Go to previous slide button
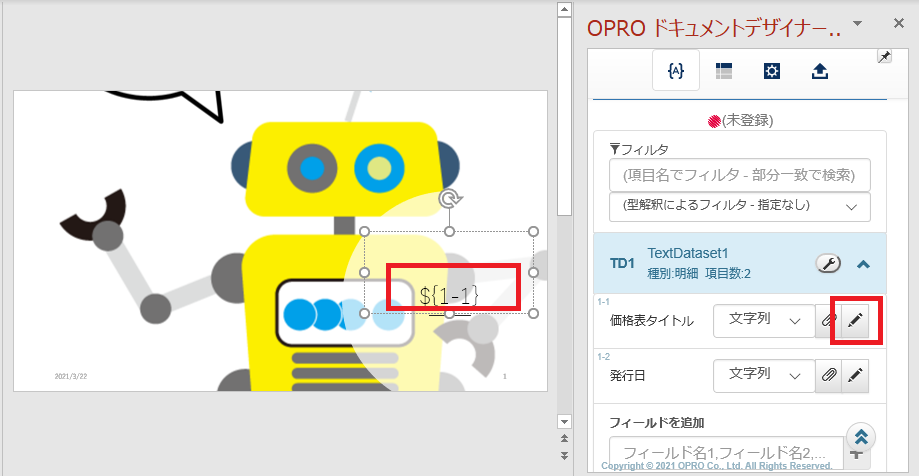Screen dimensions: 919x476 click(x=564, y=438)
